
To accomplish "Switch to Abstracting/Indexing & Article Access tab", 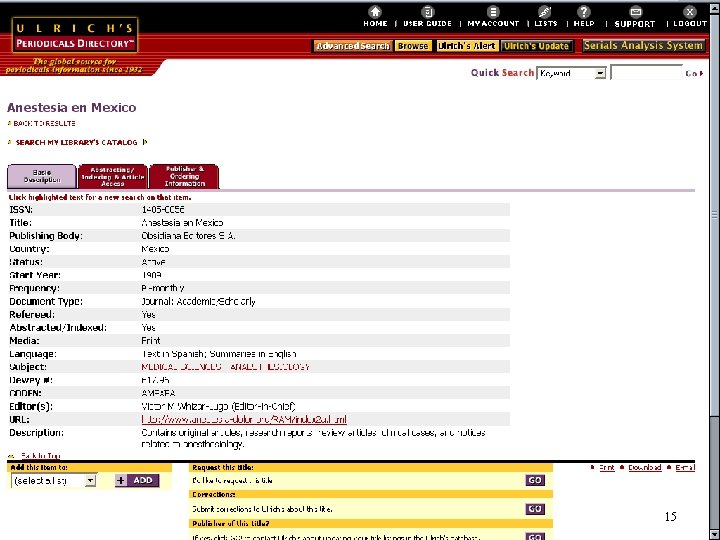I will point(113,176).
